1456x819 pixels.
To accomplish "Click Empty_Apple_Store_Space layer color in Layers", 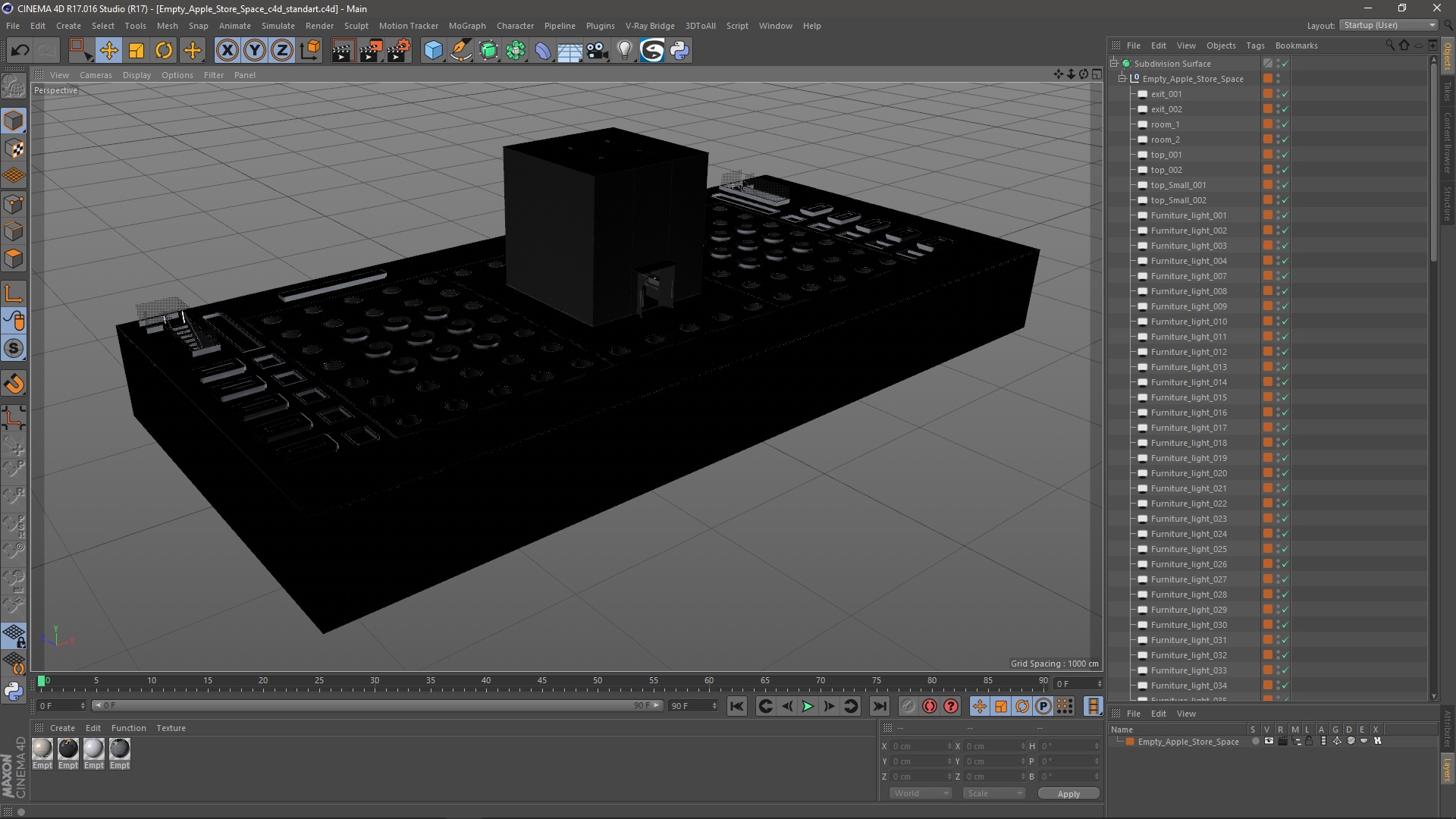I will pos(1130,742).
